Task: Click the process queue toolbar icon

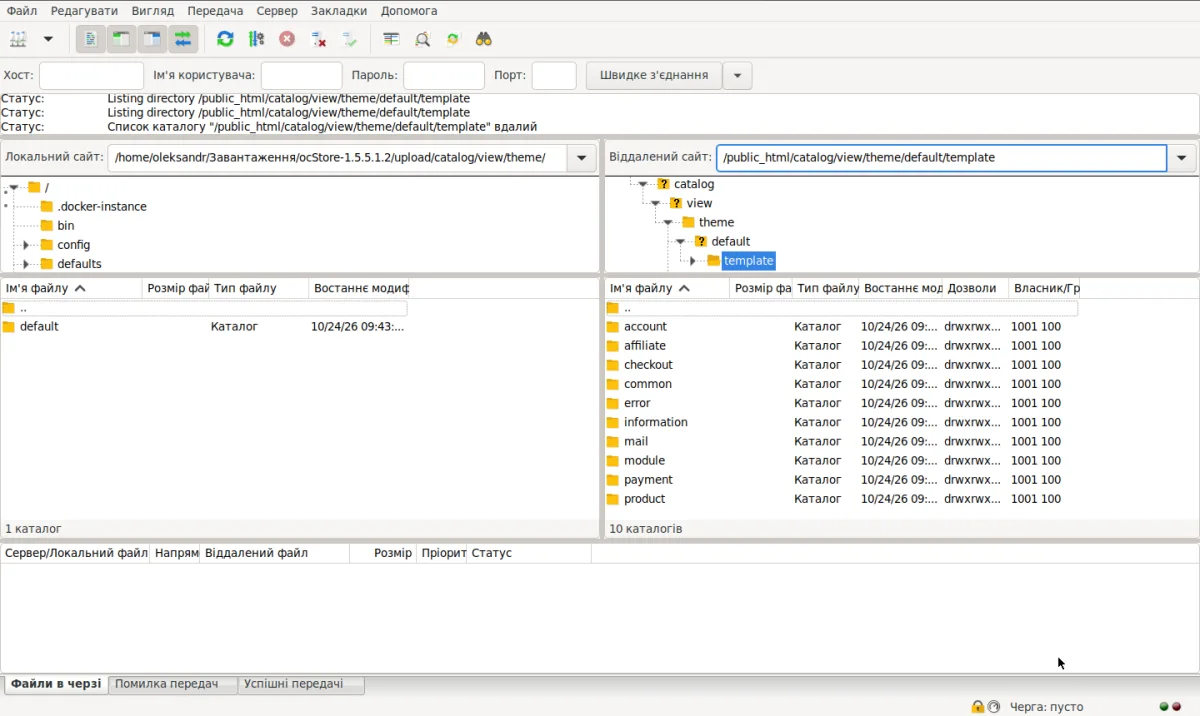Action: pos(256,39)
